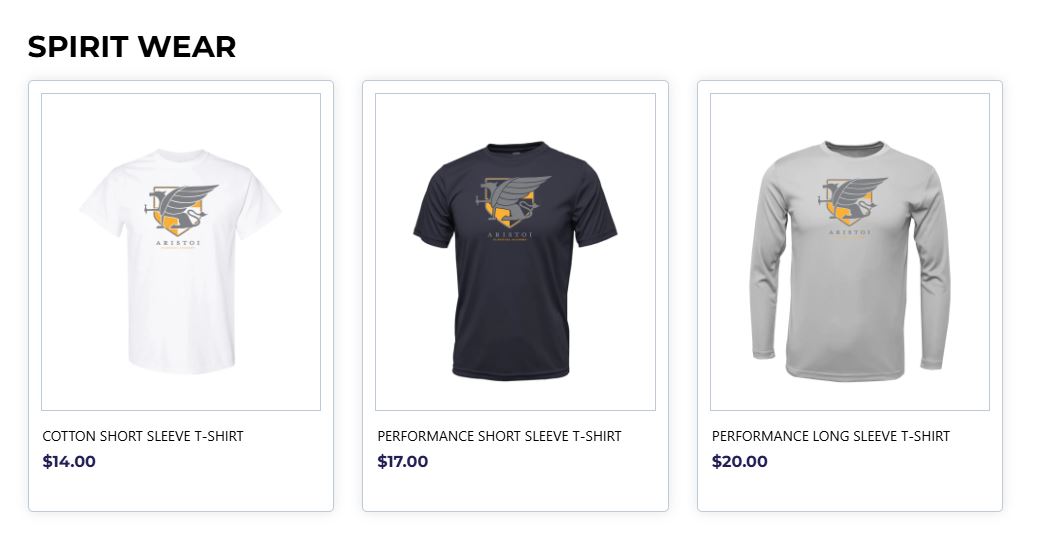Click the SPIRIT WEAR heading

click(x=132, y=47)
